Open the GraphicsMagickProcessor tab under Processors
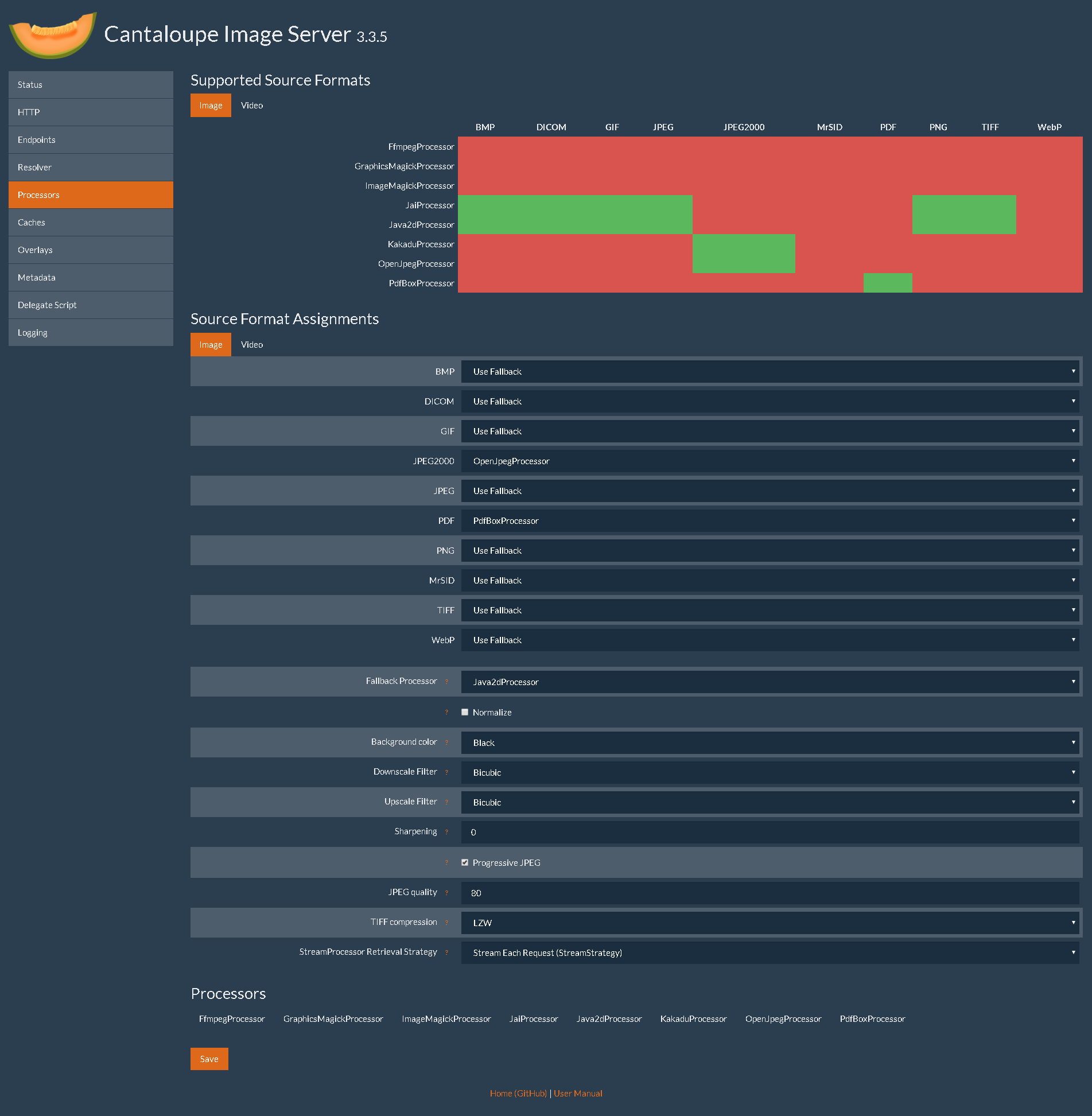This screenshot has width=1092, height=1116. tap(333, 1019)
